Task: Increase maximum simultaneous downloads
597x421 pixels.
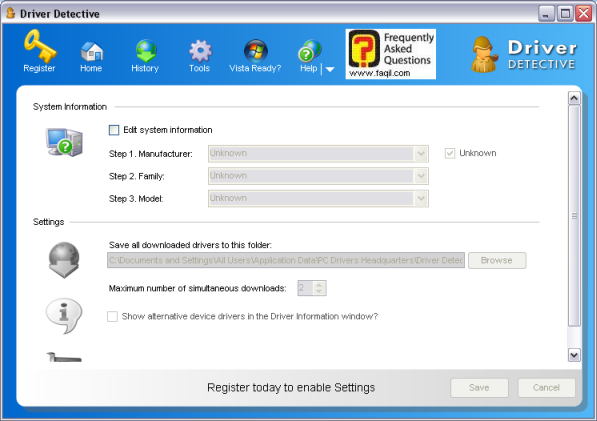Action: (x=319, y=285)
